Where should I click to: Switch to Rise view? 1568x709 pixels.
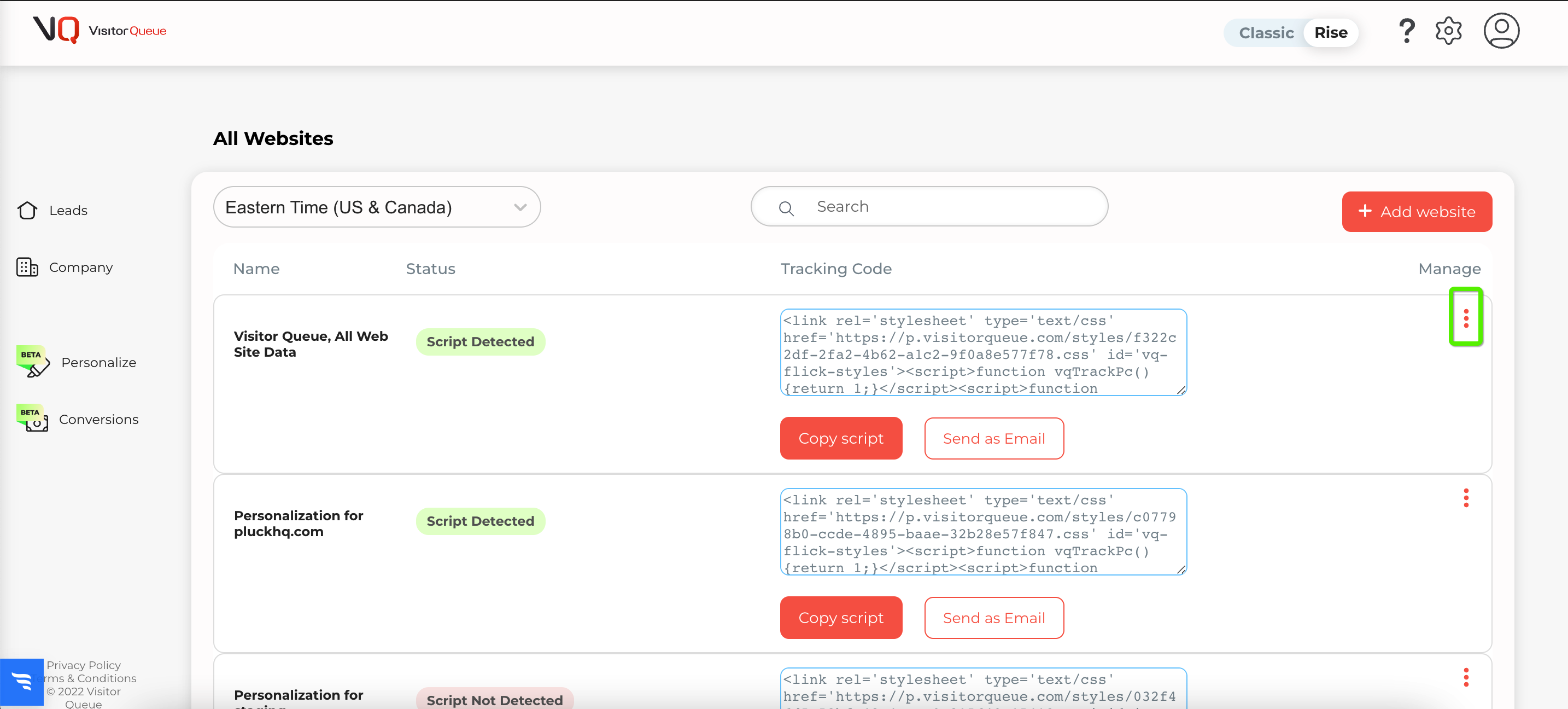1330,32
